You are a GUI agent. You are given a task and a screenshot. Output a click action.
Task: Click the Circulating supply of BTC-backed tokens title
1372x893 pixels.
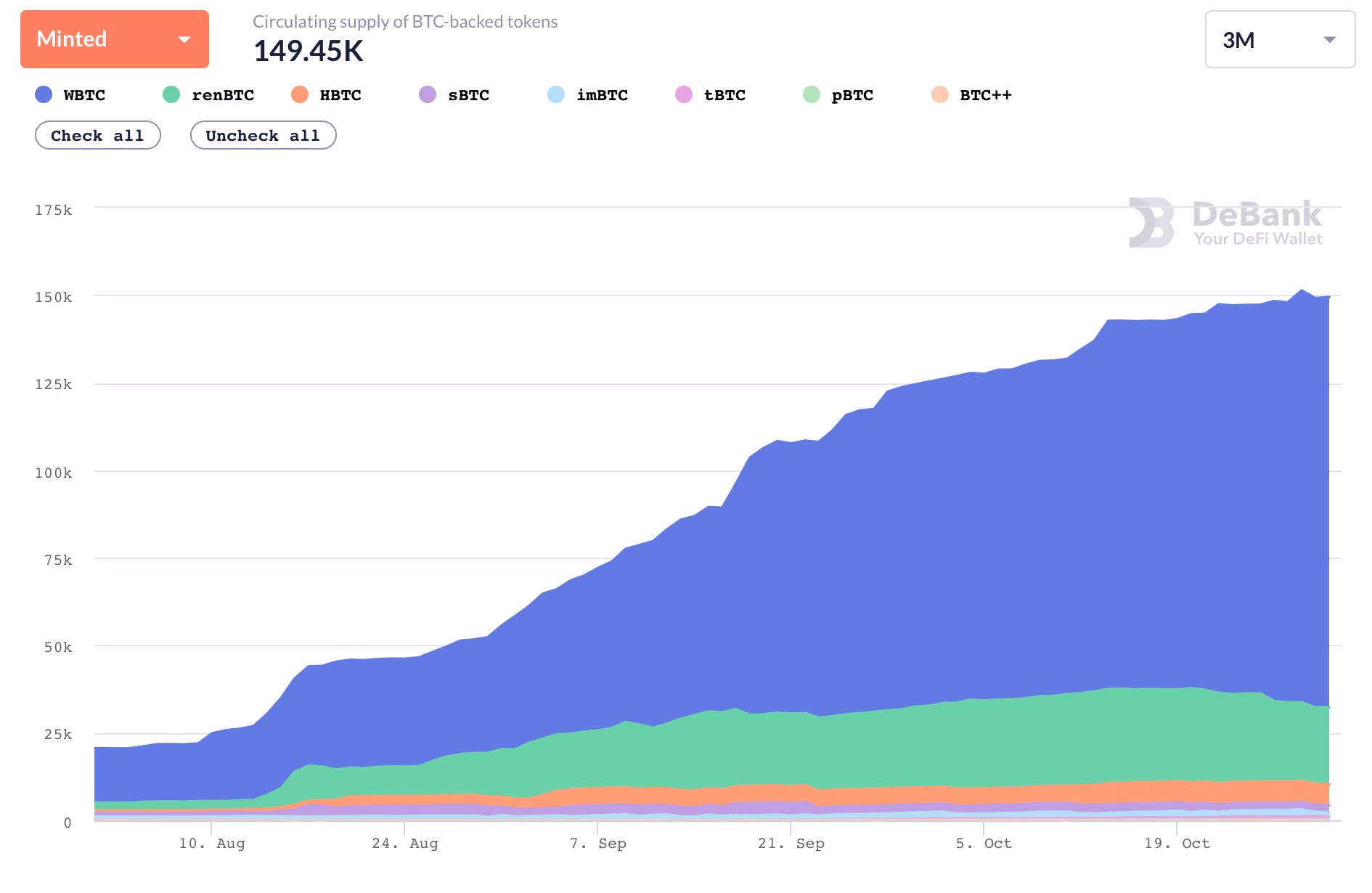405,22
